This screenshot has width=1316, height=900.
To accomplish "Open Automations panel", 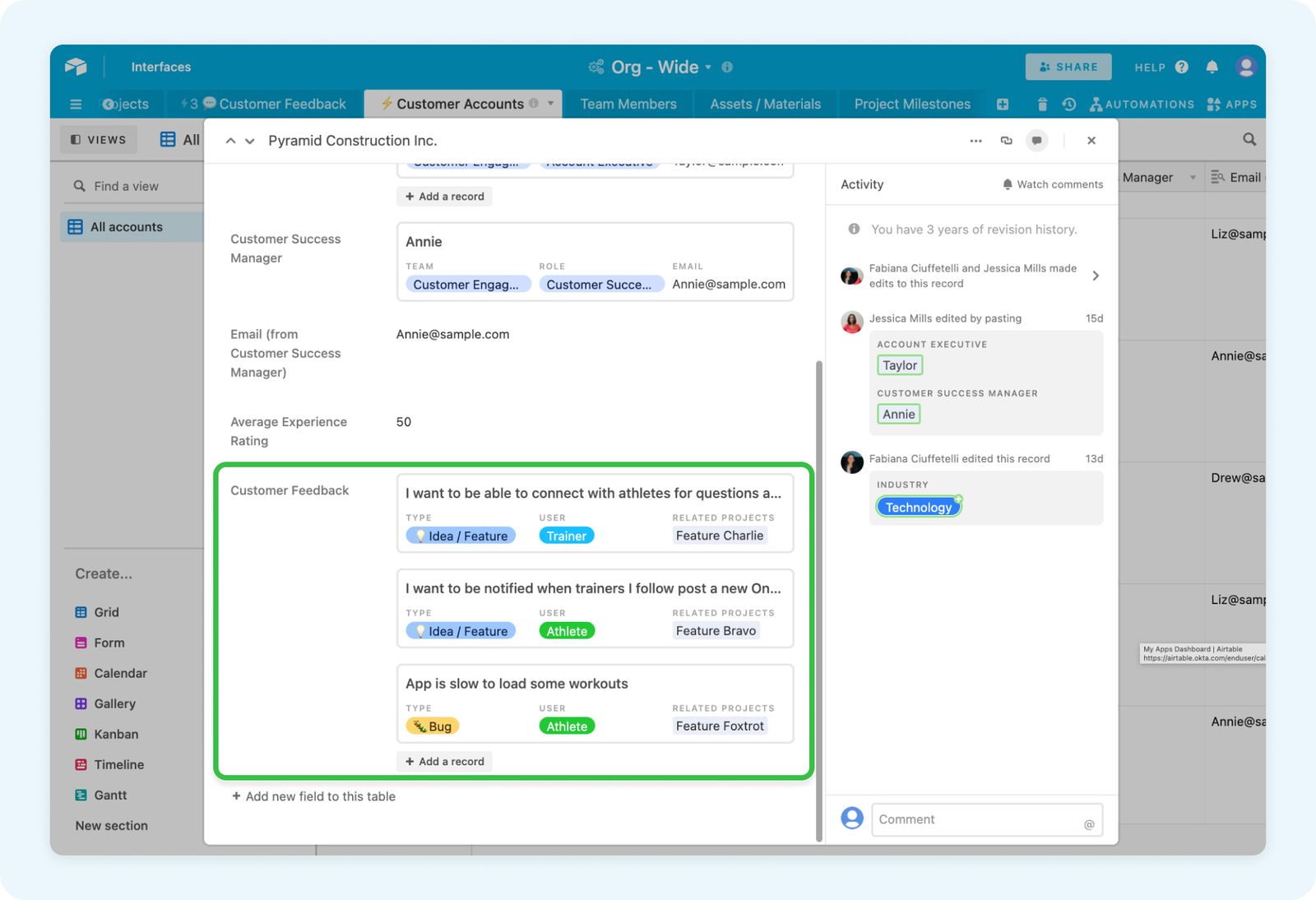I will tap(1142, 104).
